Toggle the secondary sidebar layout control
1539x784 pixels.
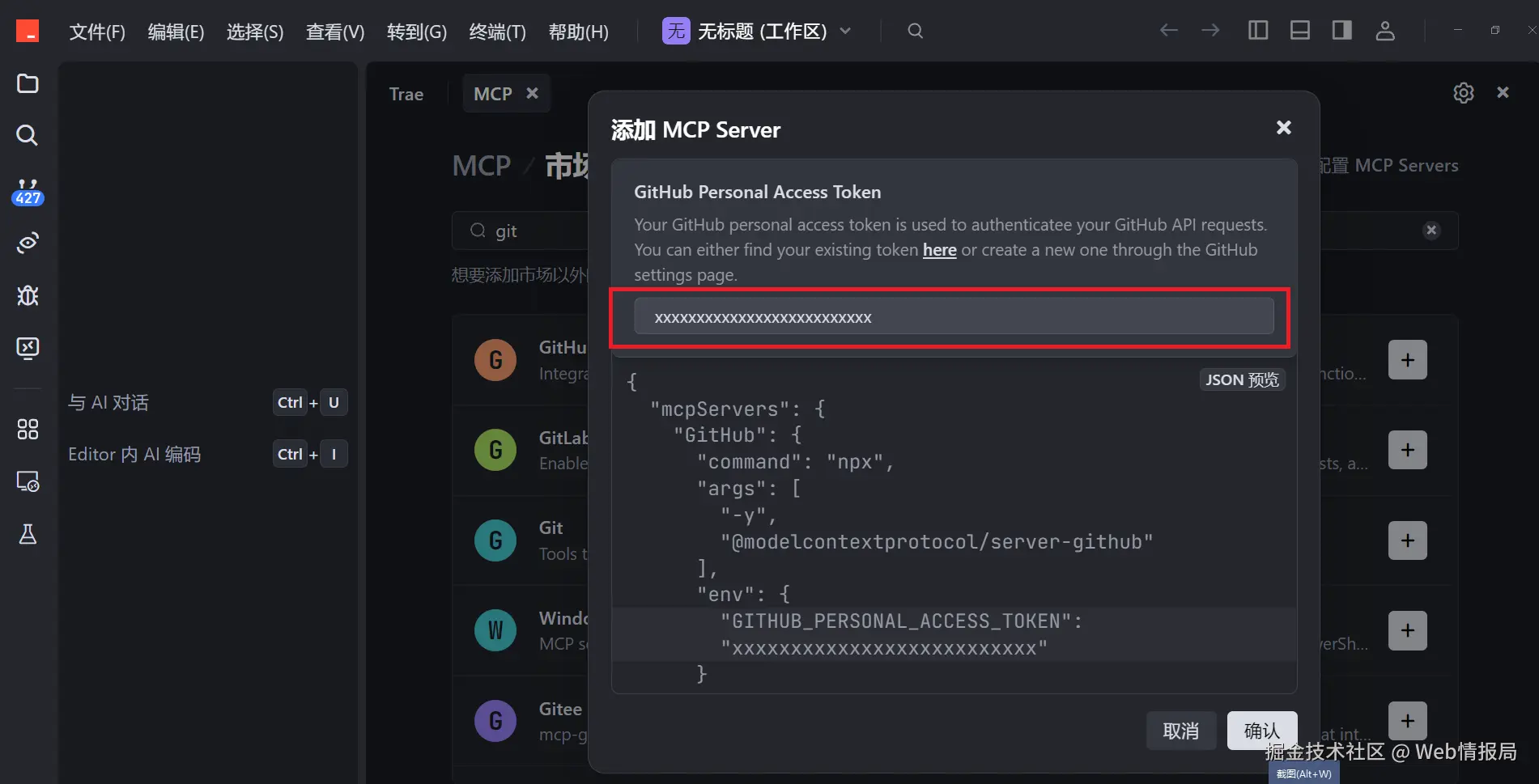pyautogui.click(x=1341, y=29)
